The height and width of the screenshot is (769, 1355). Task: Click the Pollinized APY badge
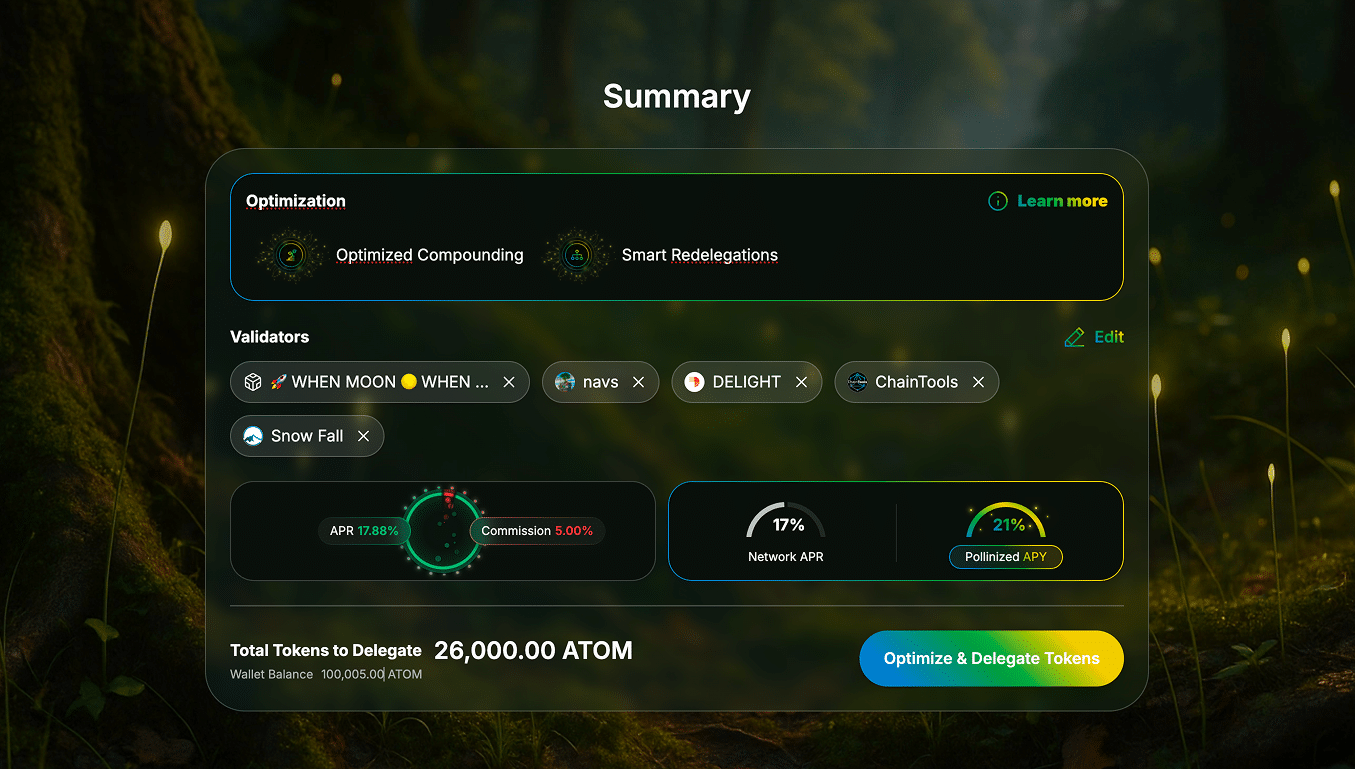pos(1005,557)
